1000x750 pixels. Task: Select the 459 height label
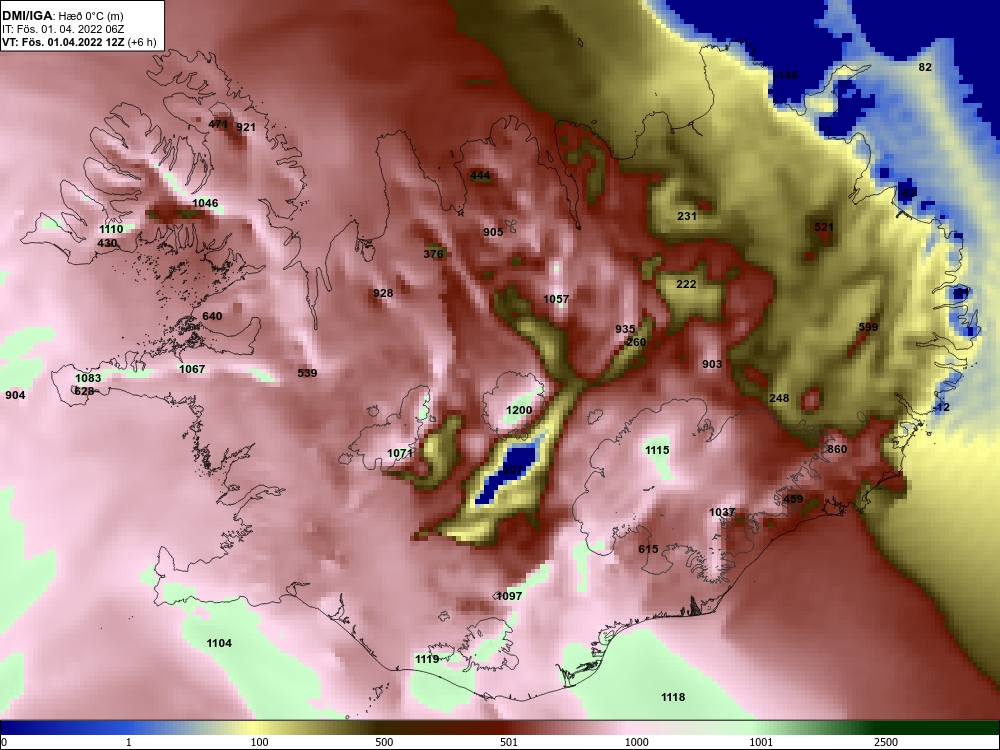(793, 499)
